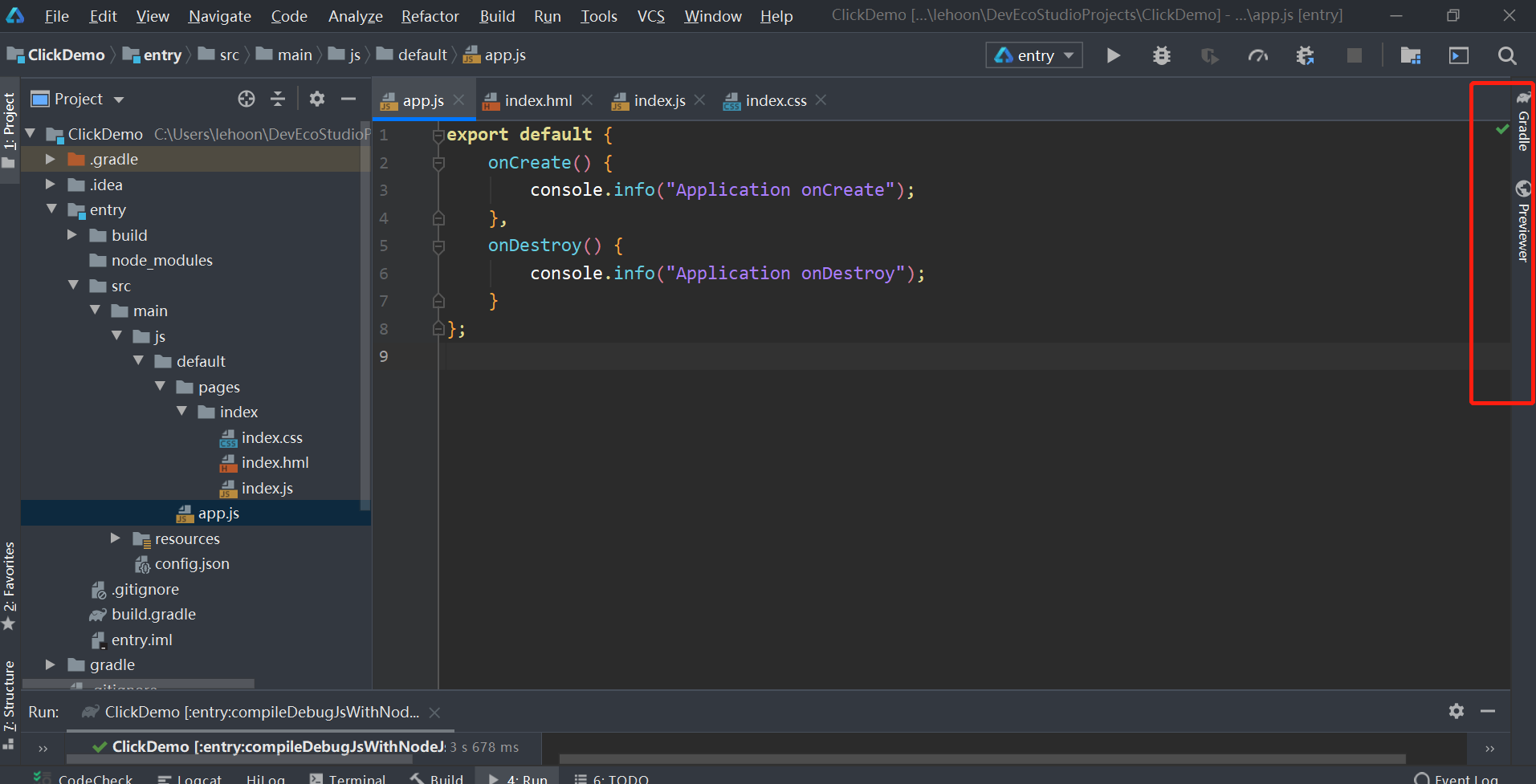The height and width of the screenshot is (784, 1536).
Task: Open the Profiler gauge icon
Action: point(1257,55)
